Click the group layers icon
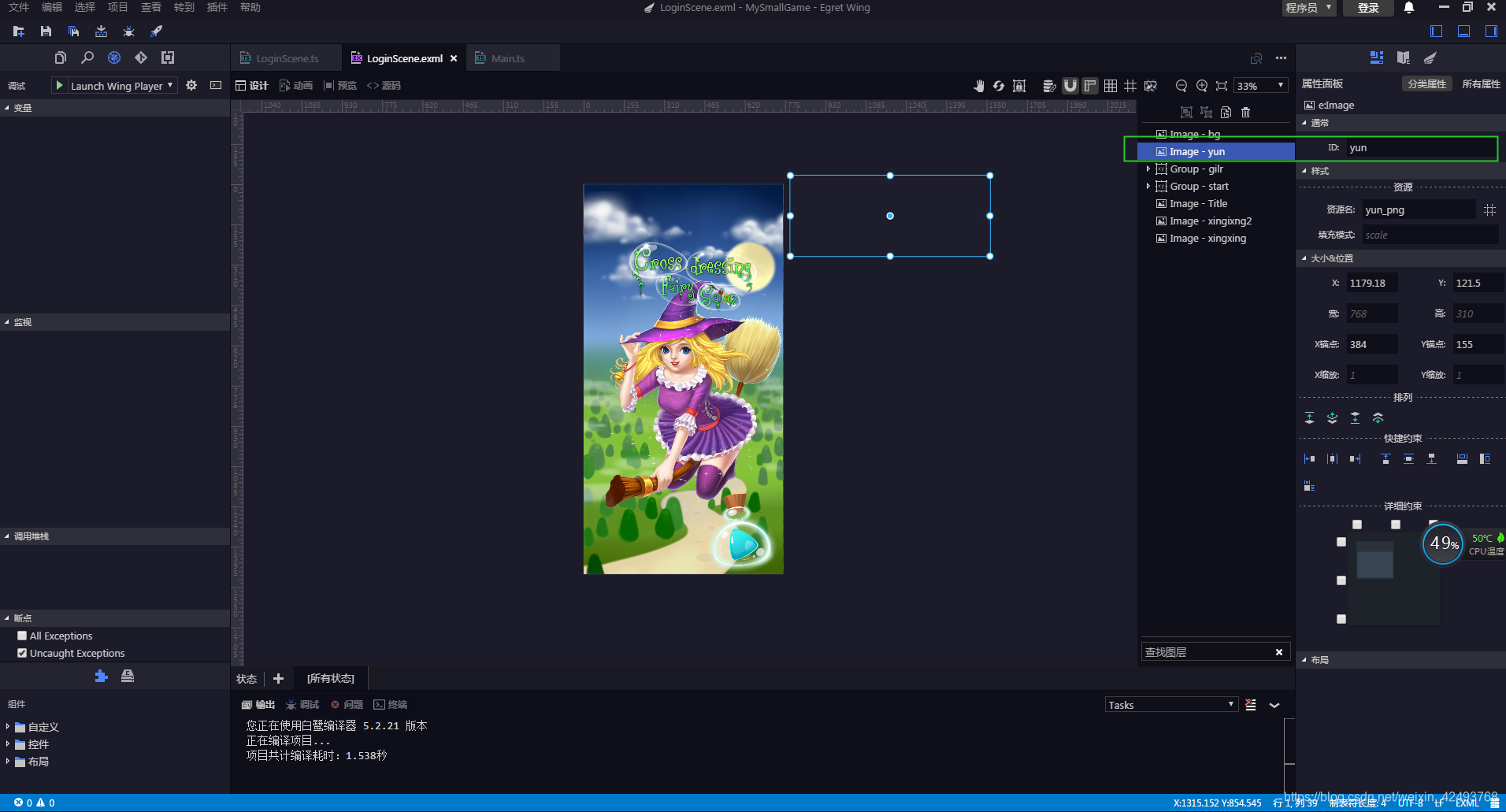This screenshot has width=1506, height=812. point(1186,113)
